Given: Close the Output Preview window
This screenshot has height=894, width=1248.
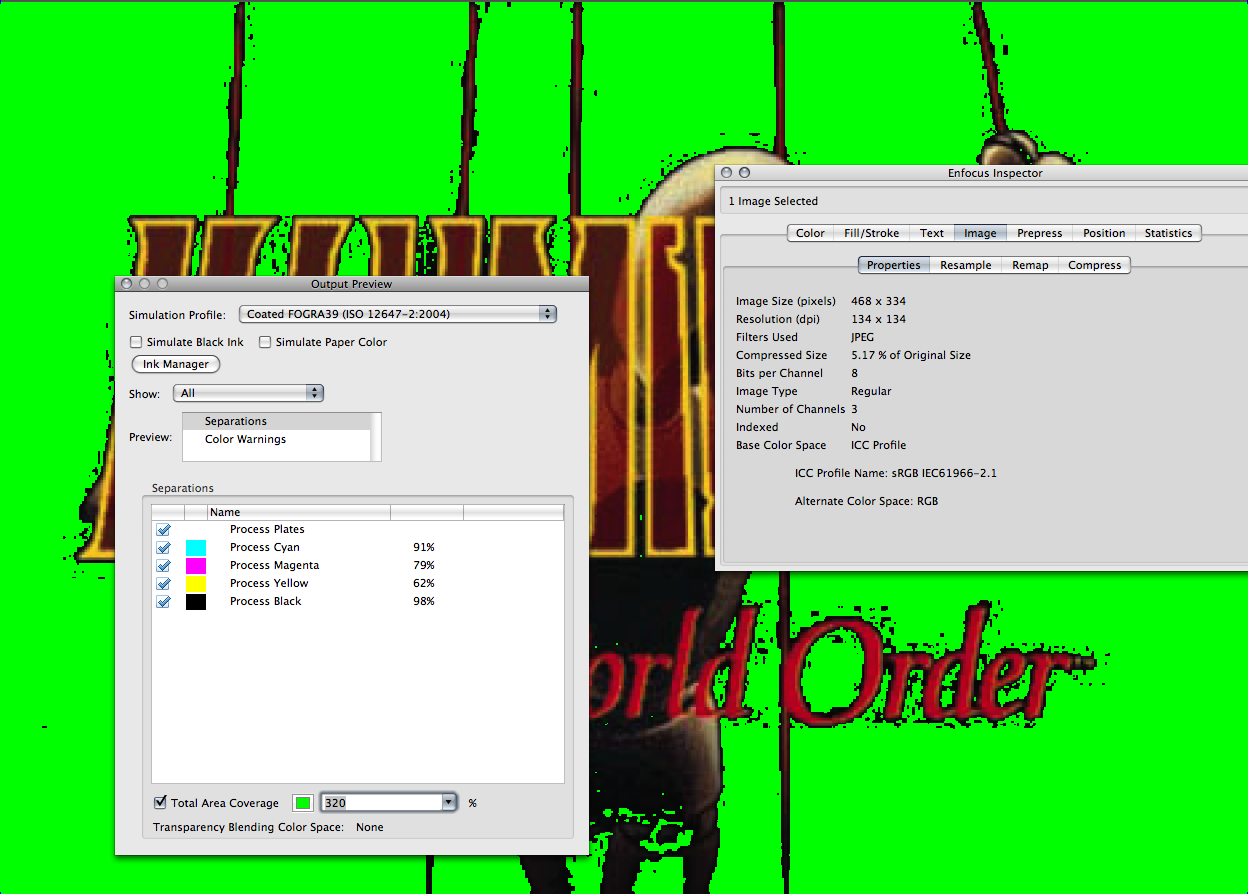Looking at the screenshot, I should point(128,284).
